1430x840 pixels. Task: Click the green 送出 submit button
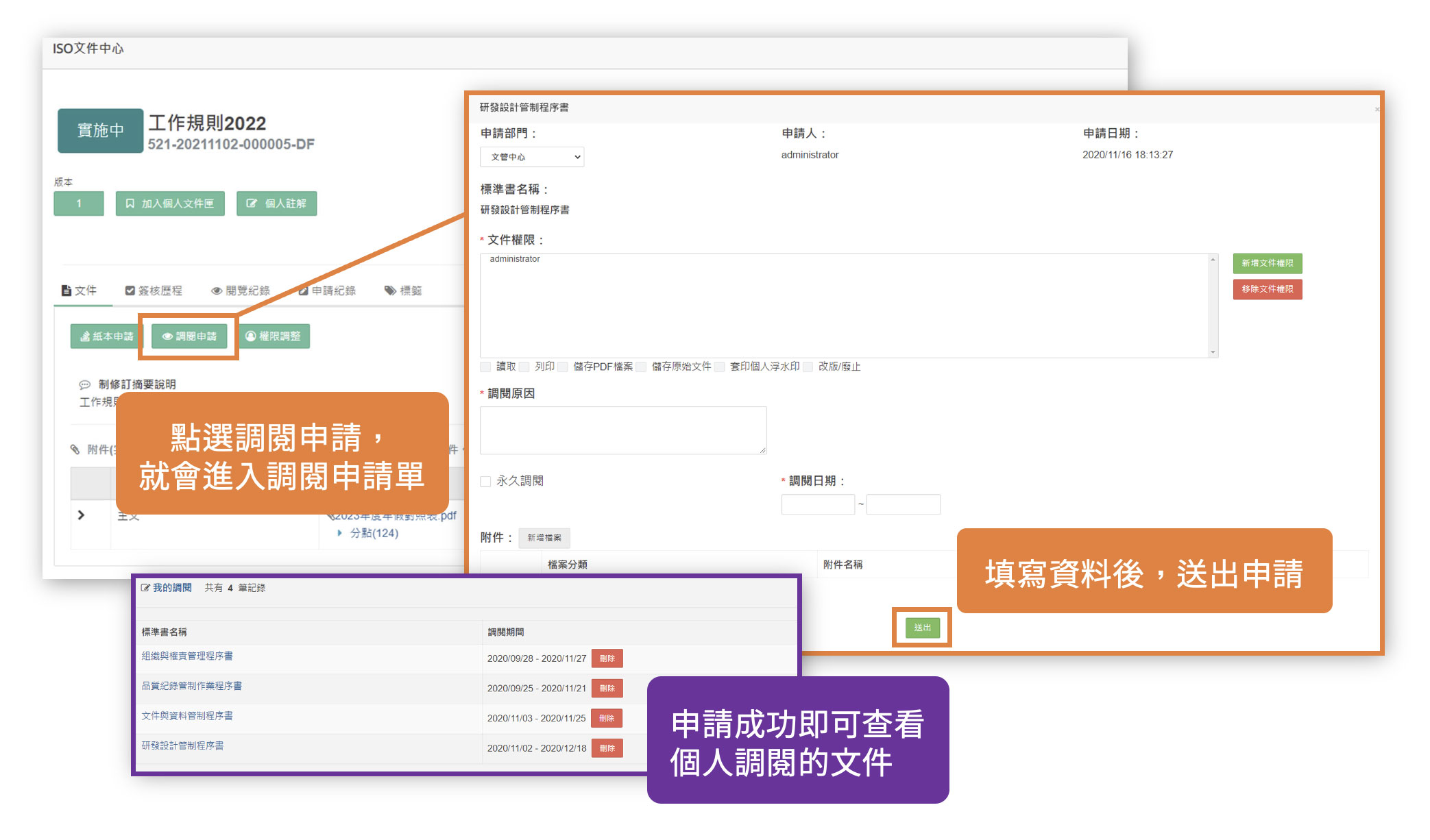coord(922,628)
